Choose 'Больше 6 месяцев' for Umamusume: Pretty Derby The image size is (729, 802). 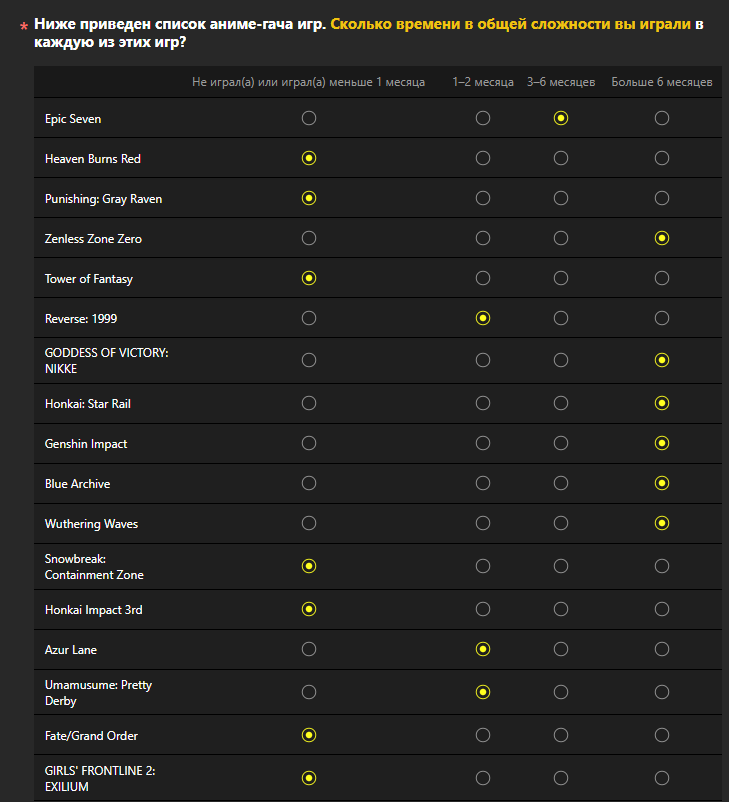click(661, 692)
